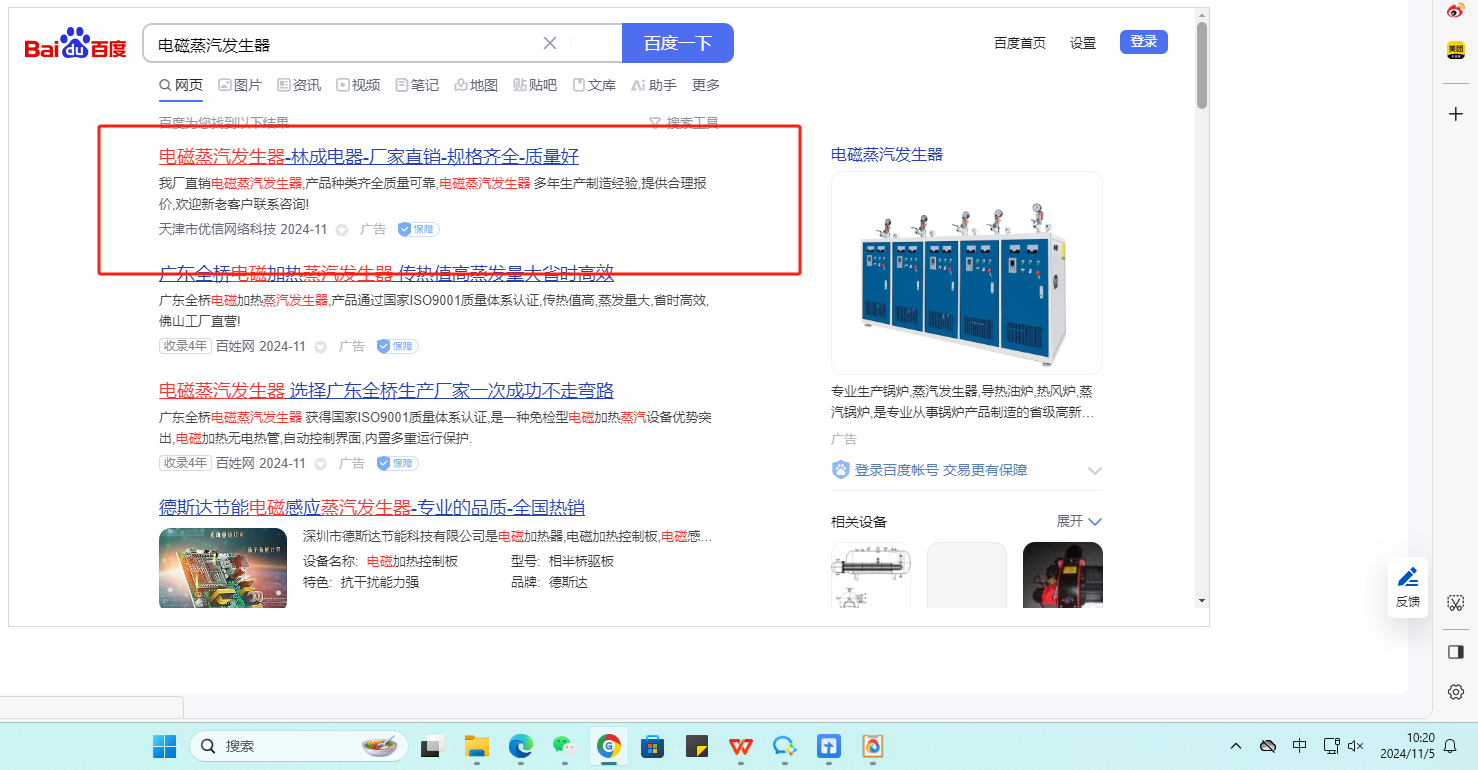Switch to the 视频 video tab
The width and height of the screenshot is (1478, 770).
[358, 85]
